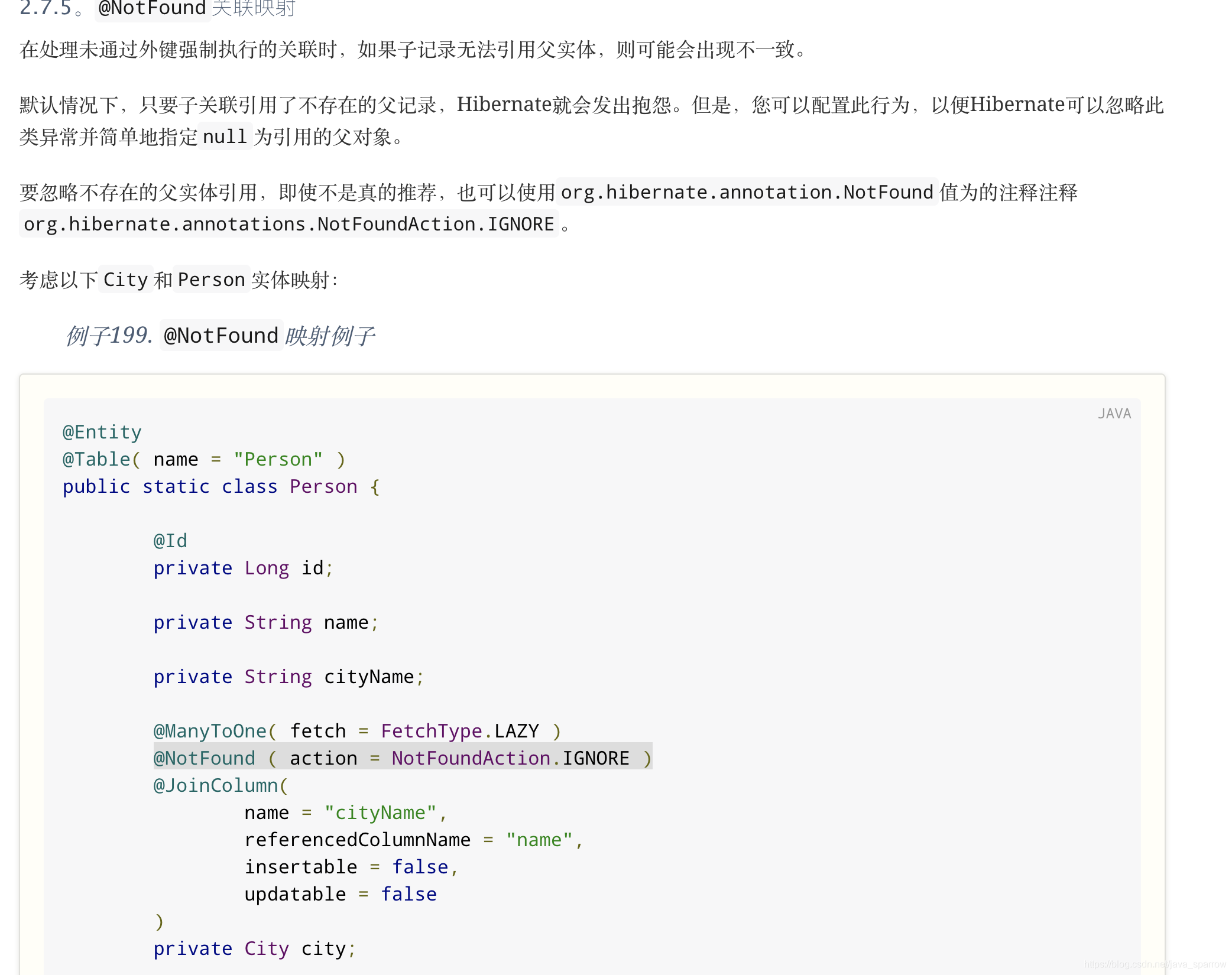Click the @Id annotation icon

[x=169, y=540]
